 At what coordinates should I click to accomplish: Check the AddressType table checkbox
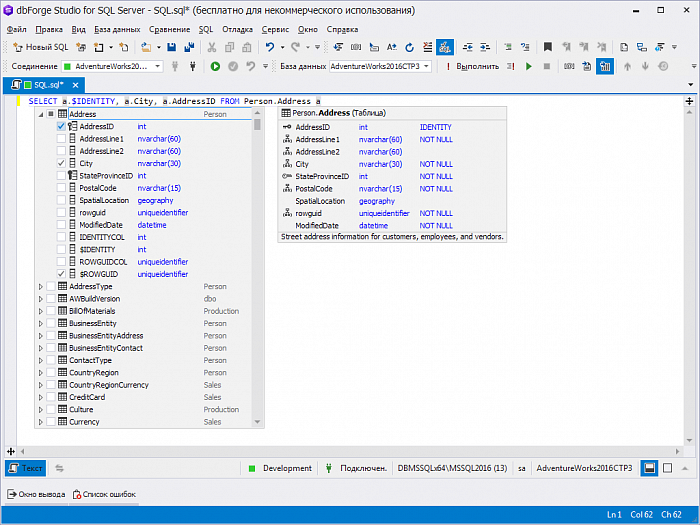coord(51,286)
